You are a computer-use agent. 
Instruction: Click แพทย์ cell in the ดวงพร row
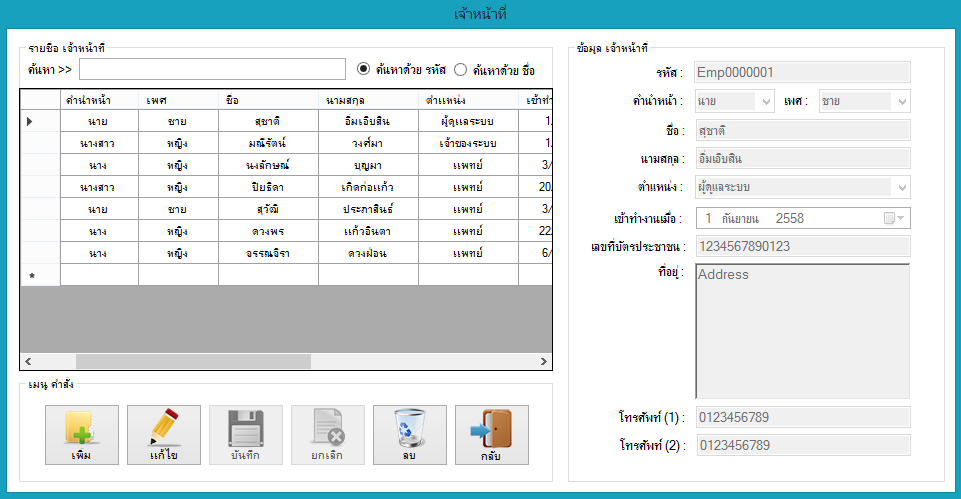pyautogui.click(x=468, y=232)
